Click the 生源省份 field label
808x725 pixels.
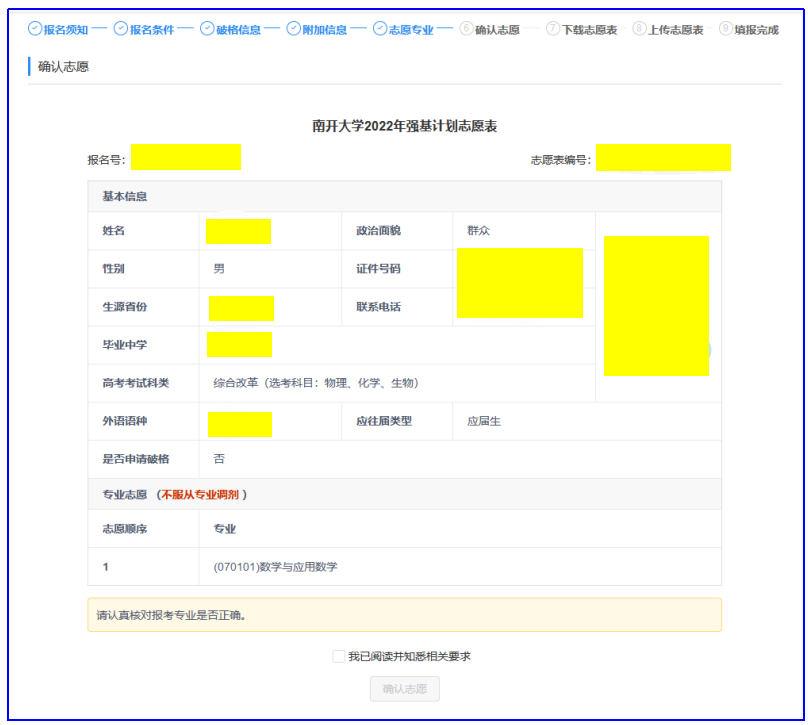click(x=124, y=307)
